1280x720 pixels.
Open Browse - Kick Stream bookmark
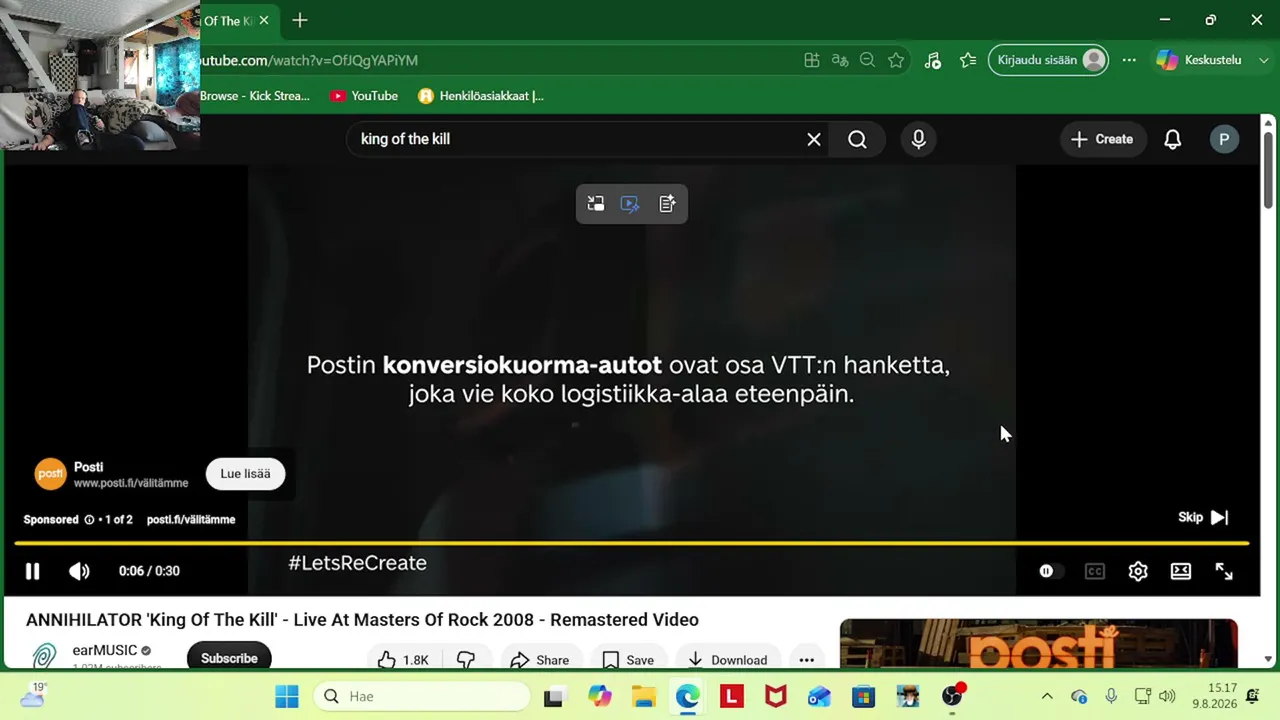pyautogui.click(x=255, y=96)
